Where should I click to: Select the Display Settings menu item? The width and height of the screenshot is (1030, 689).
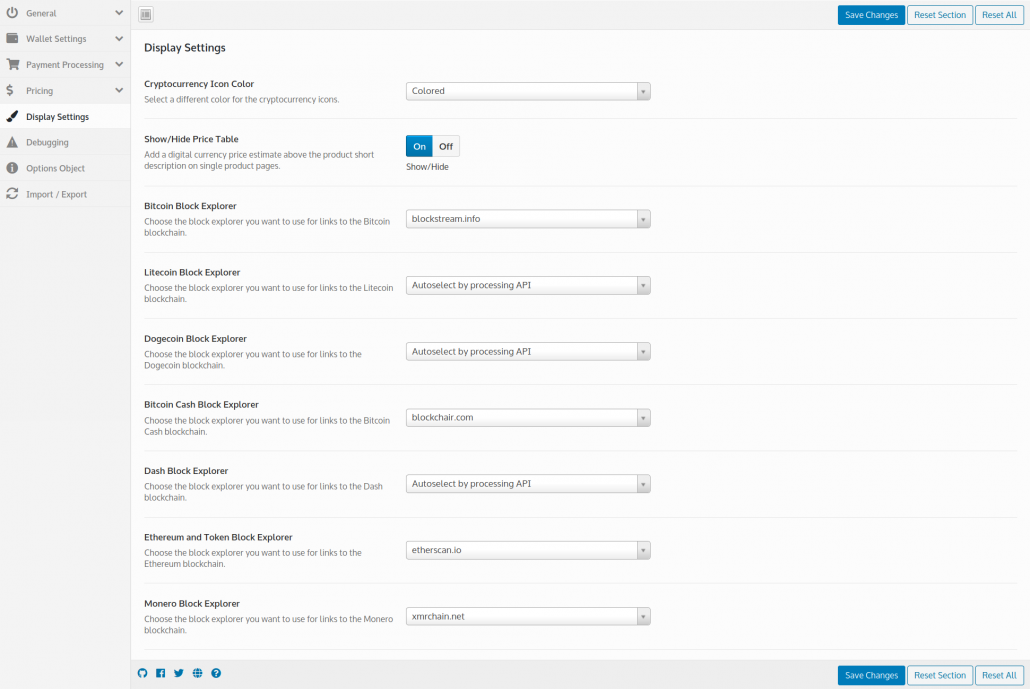65,116
